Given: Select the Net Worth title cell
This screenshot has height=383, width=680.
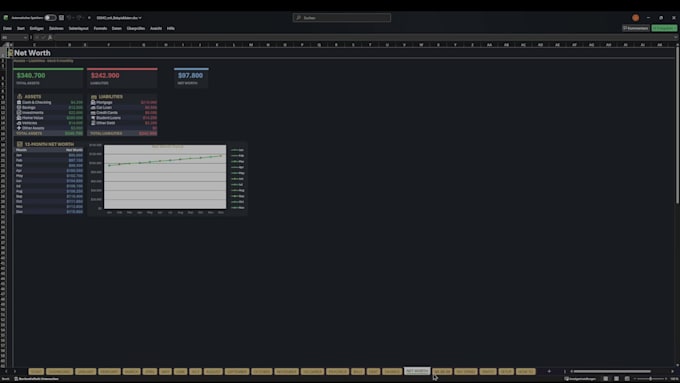Looking at the screenshot, I should (x=32, y=52).
